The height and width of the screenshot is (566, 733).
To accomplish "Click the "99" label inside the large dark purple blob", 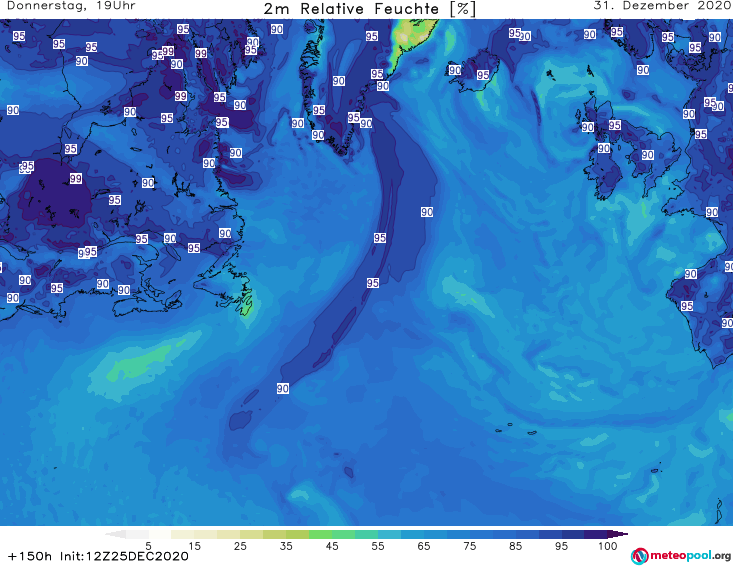I will pos(76,179).
